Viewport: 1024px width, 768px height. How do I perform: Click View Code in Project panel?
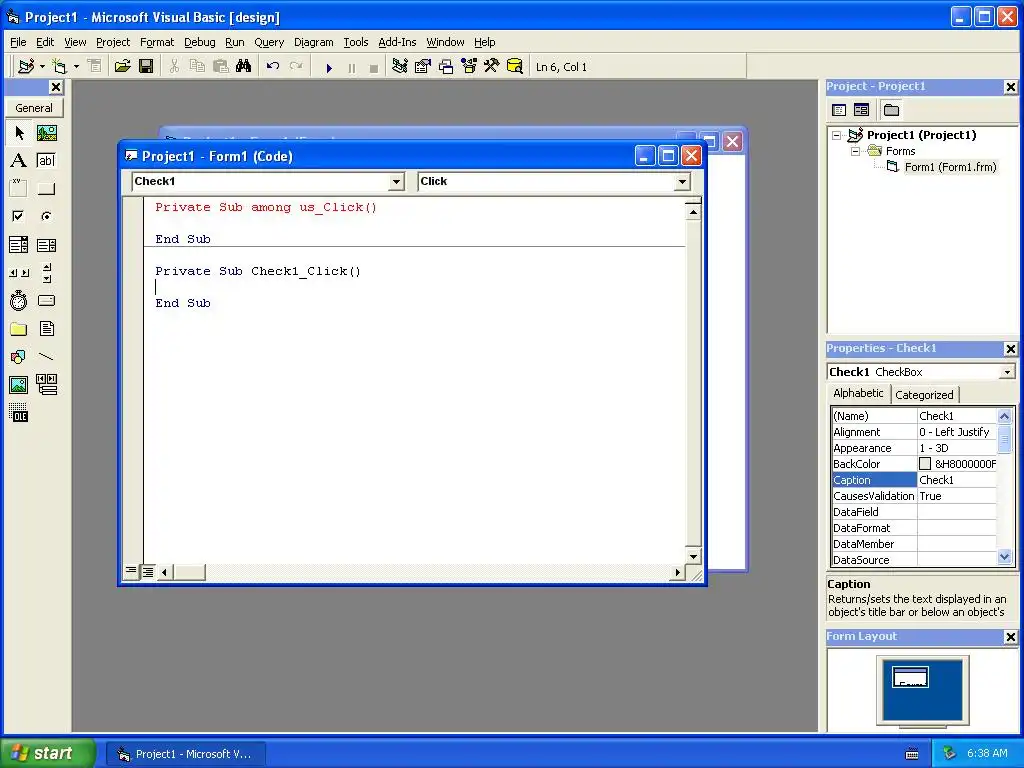(x=839, y=110)
